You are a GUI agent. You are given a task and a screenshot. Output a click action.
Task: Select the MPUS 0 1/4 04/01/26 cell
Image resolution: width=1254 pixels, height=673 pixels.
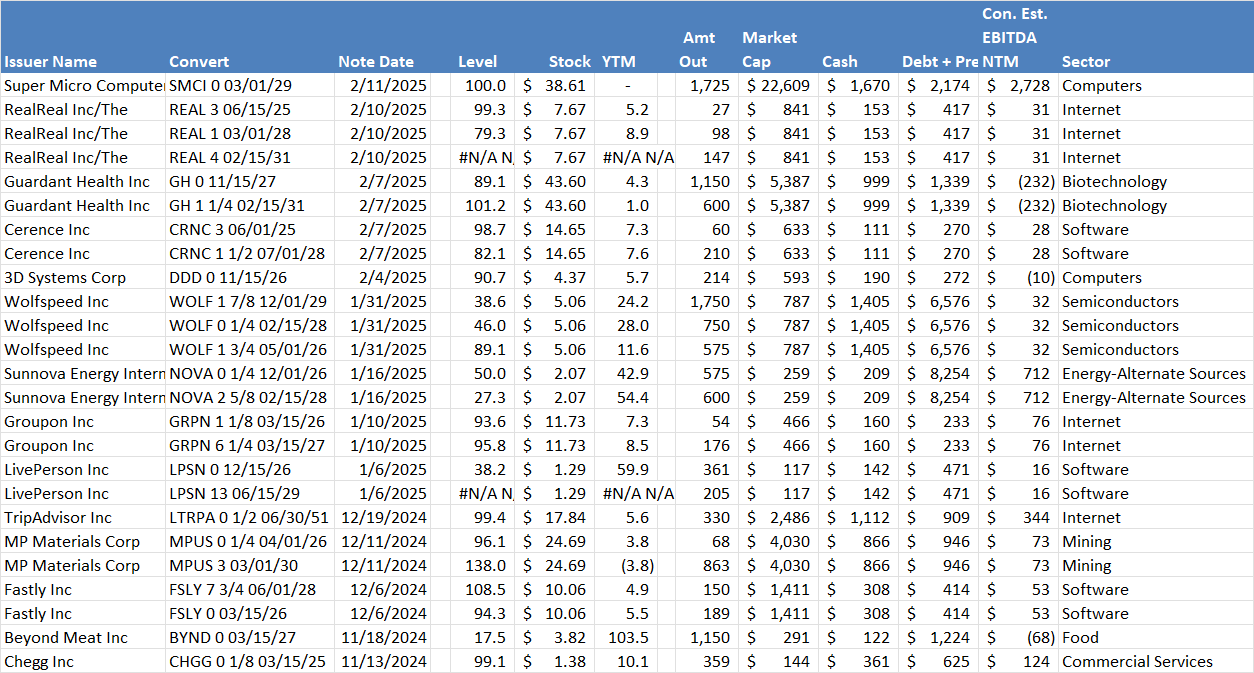248,542
